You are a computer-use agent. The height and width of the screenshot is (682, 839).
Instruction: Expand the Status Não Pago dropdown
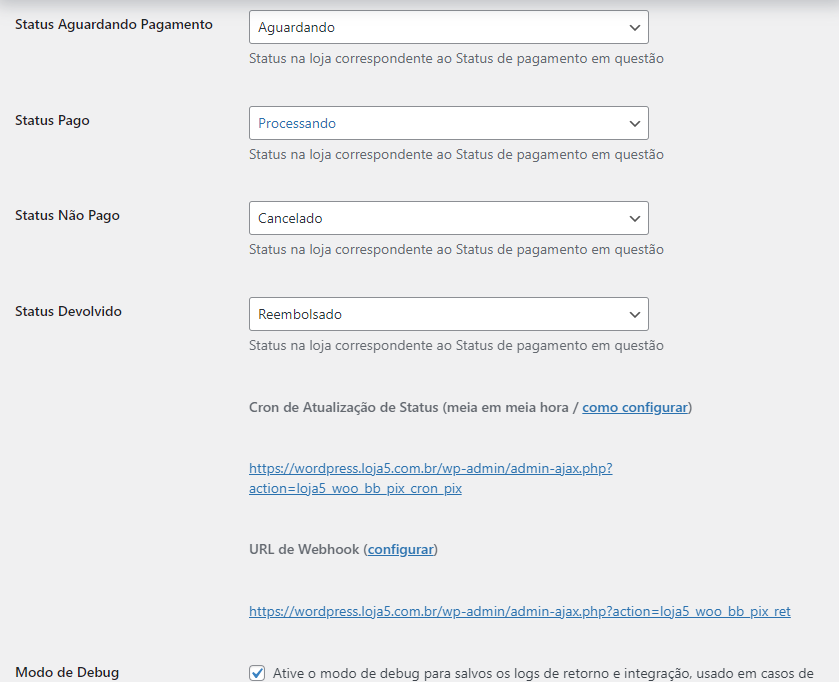point(448,218)
